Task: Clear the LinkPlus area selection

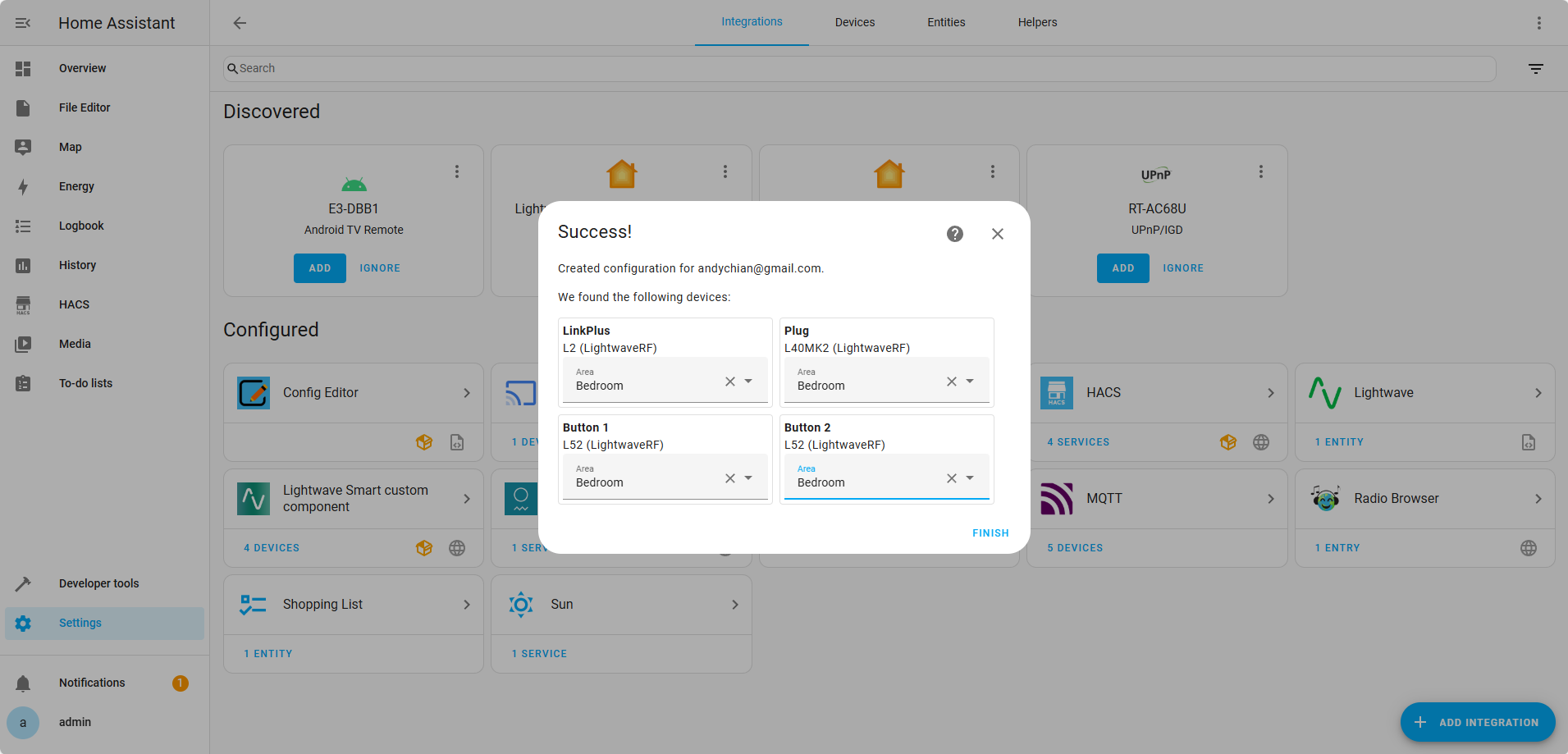Action: pos(729,382)
